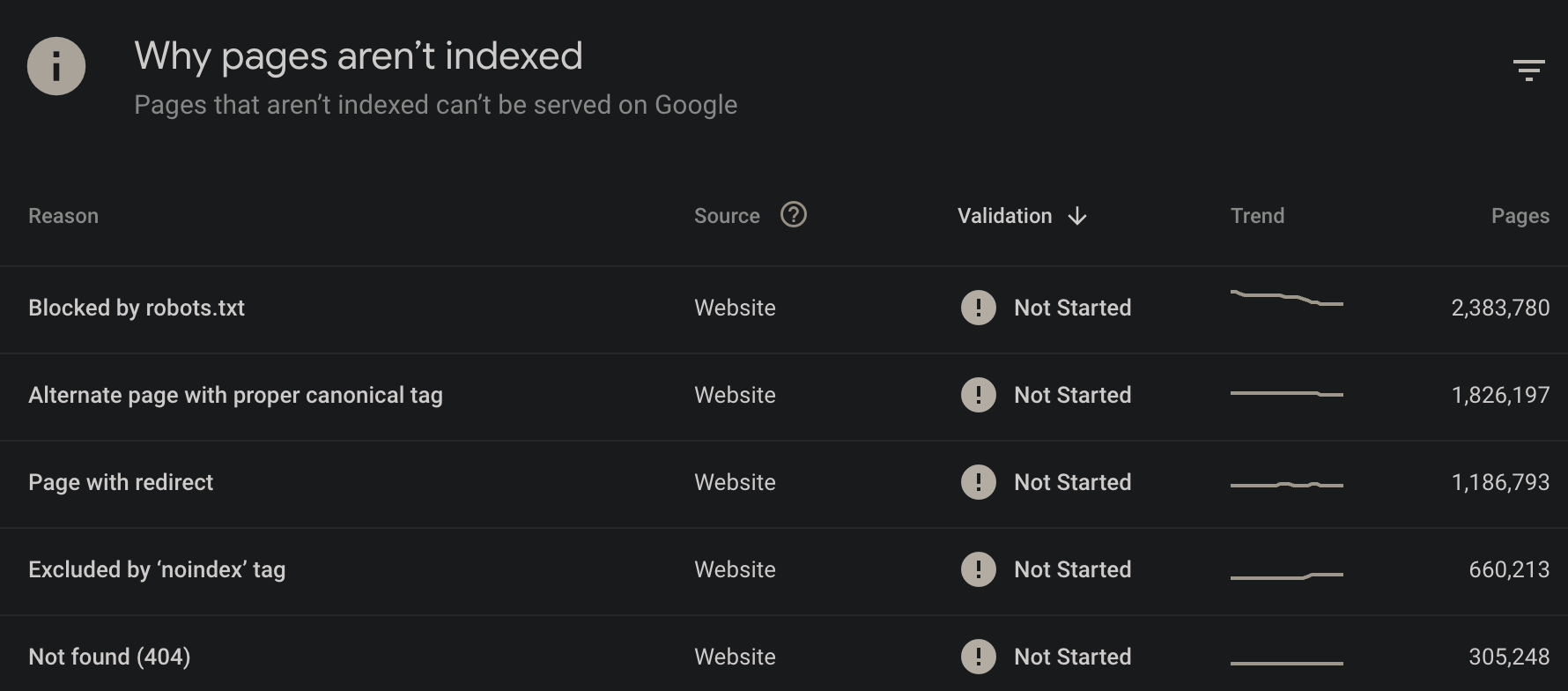The image size is (1568, 691).
Task: Click warning icon for Blocked by robots.txt
Action: [978, 308]
